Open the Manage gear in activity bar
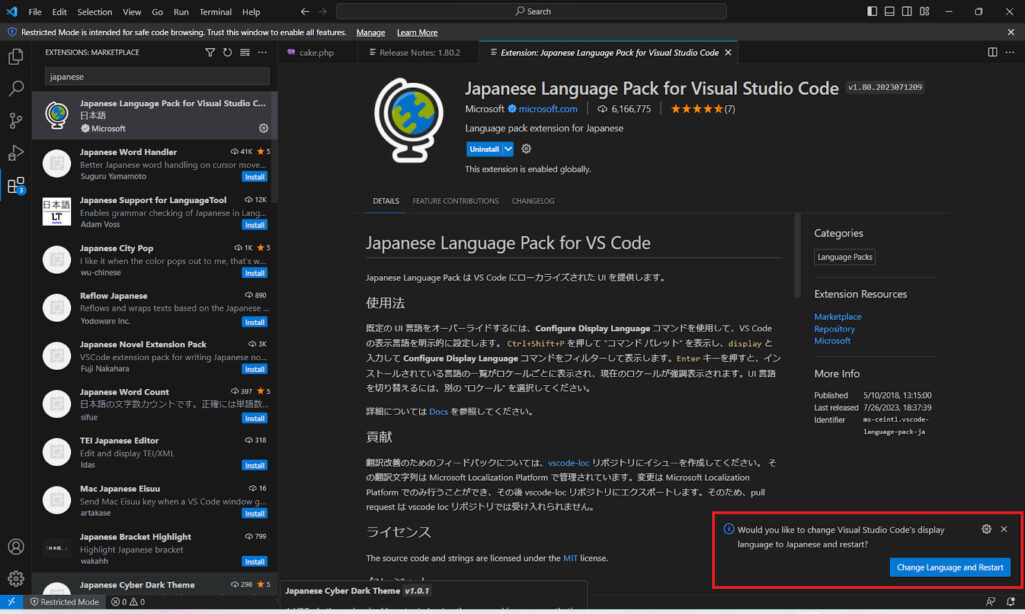Image resolution: width=1025 pixels, height=614 pixels. click(16, 579)
